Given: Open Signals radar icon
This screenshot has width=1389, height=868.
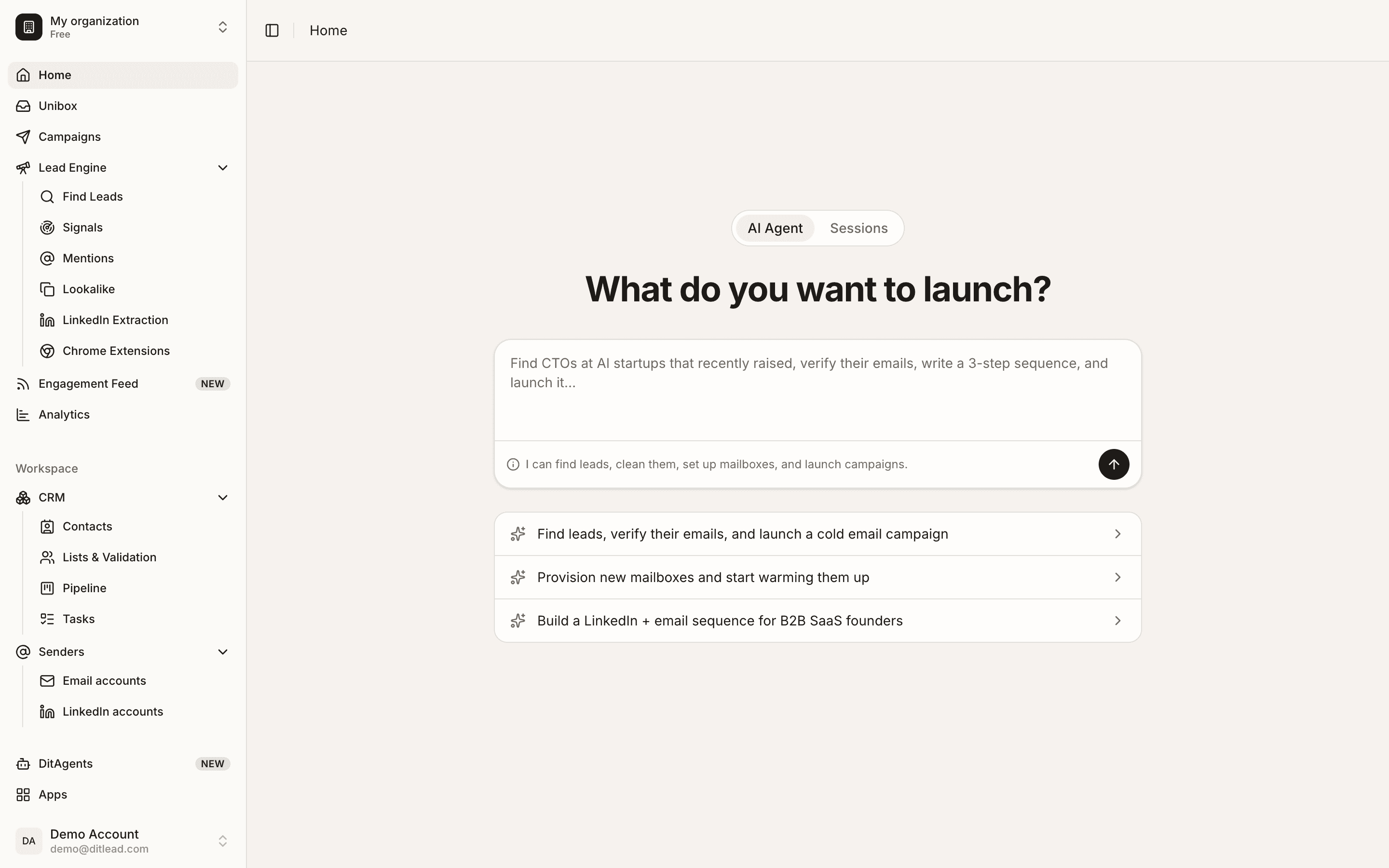Looking at the screenshot, I should point(47,228).
